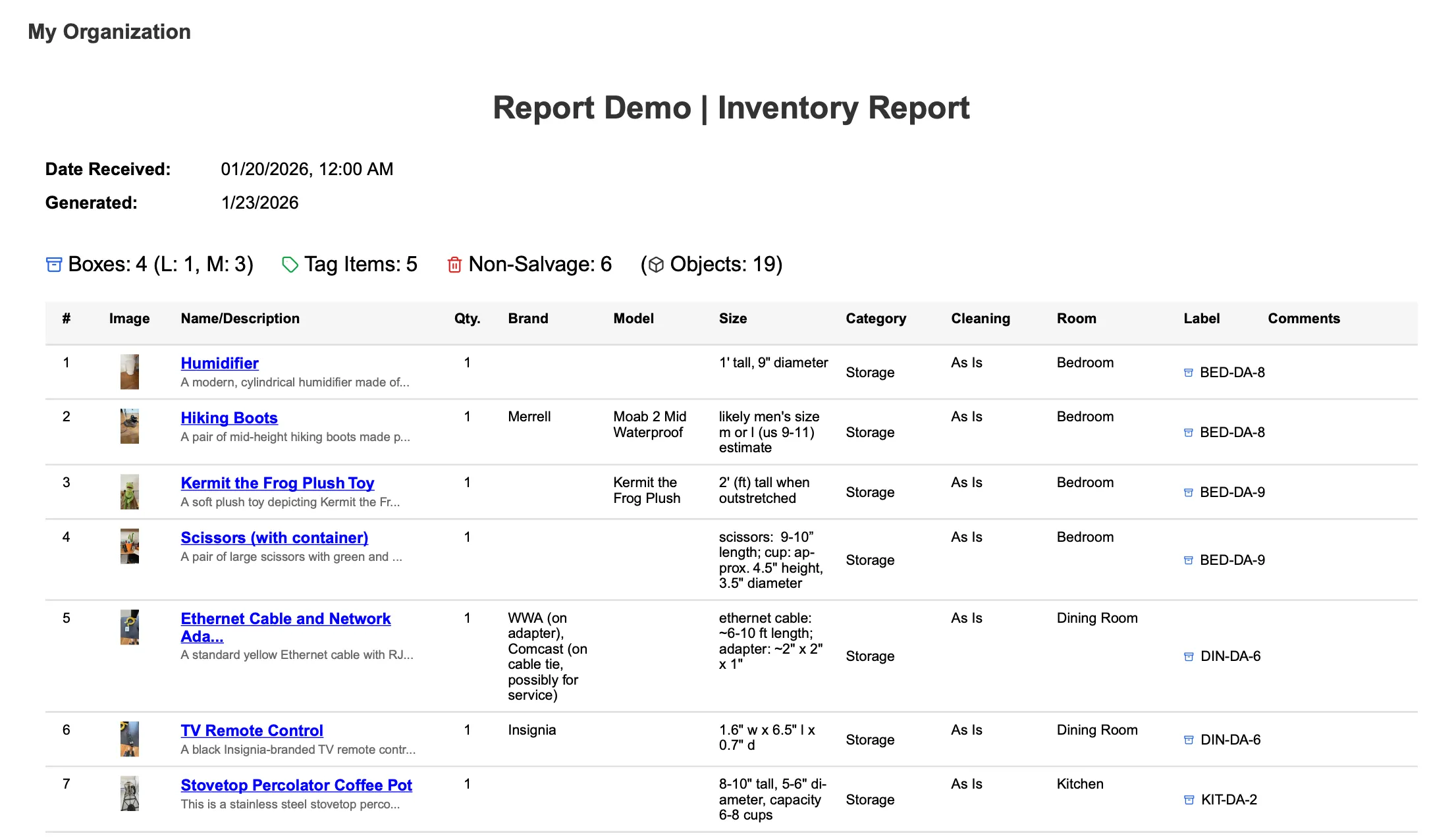The width and height of the screenshot is (1429, 840).
Task: Click the Generated date 1/23/2026
Action: 259,203
